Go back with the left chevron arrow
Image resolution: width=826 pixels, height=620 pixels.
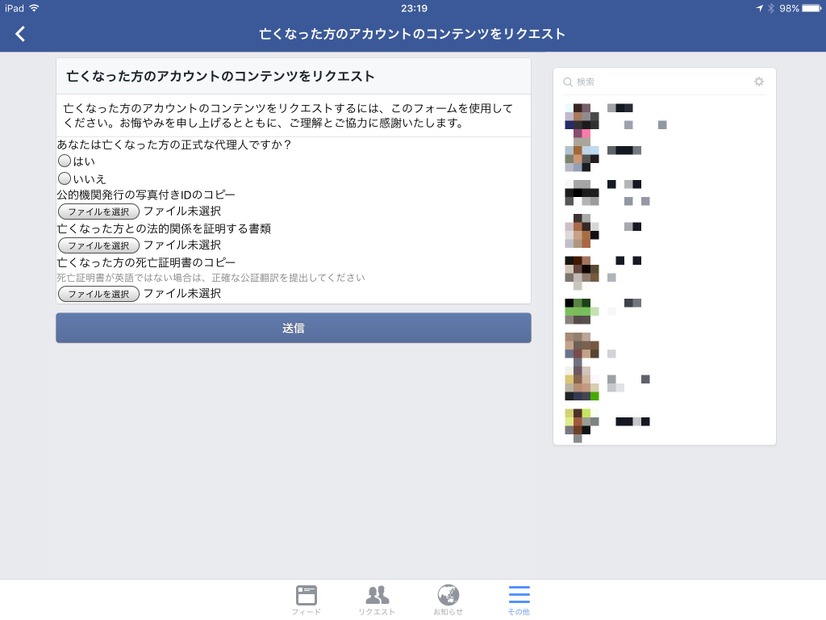[x=20, y=34]
